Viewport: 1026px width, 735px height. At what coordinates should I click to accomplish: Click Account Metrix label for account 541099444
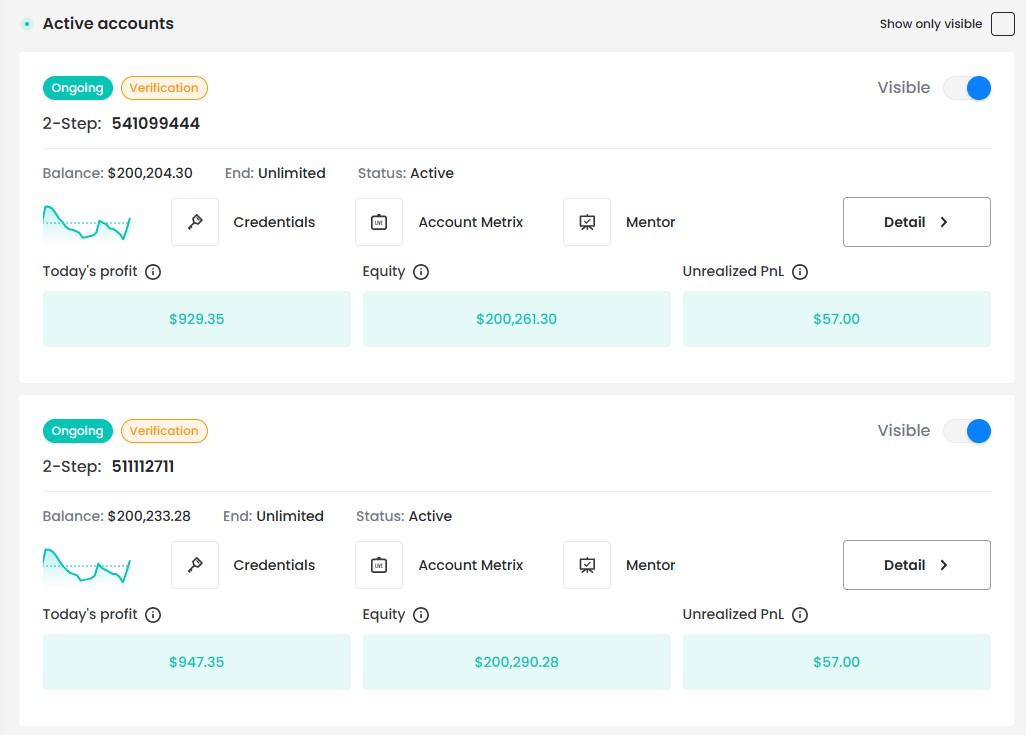click(470, 222)
